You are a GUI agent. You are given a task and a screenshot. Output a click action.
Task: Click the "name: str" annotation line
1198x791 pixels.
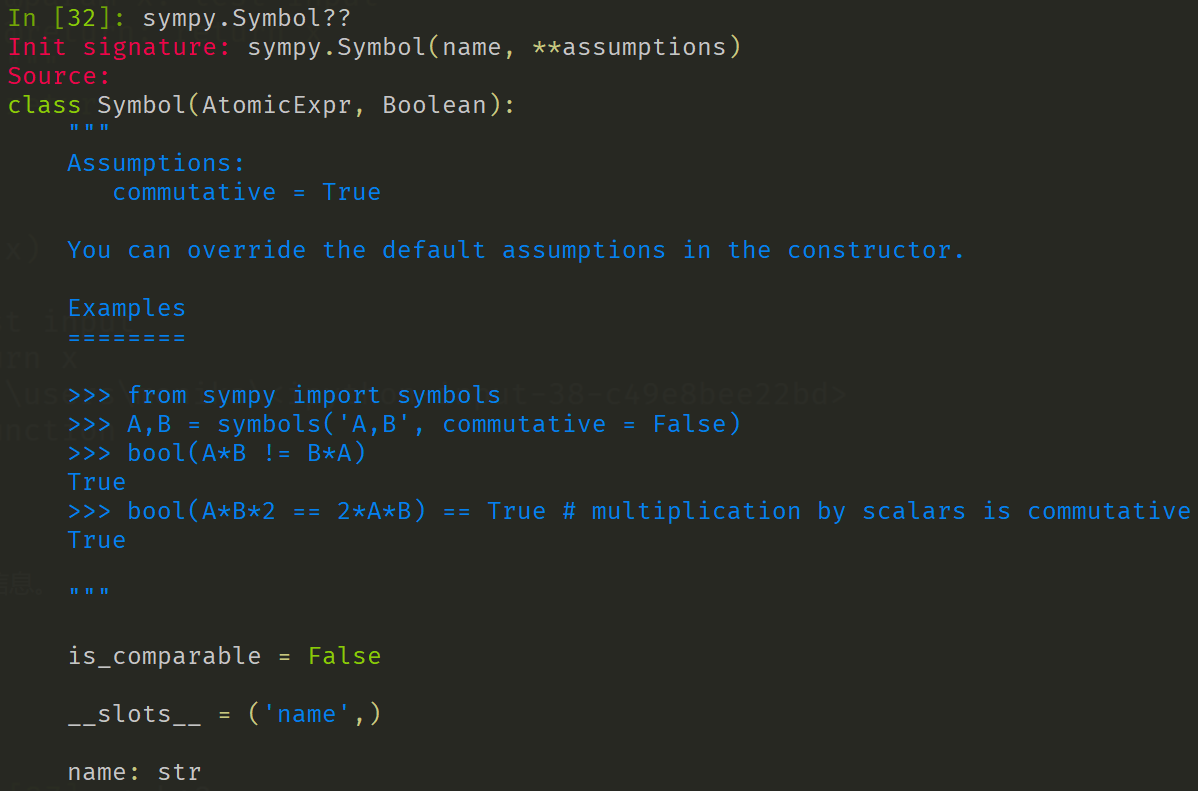tap(134, 772)
